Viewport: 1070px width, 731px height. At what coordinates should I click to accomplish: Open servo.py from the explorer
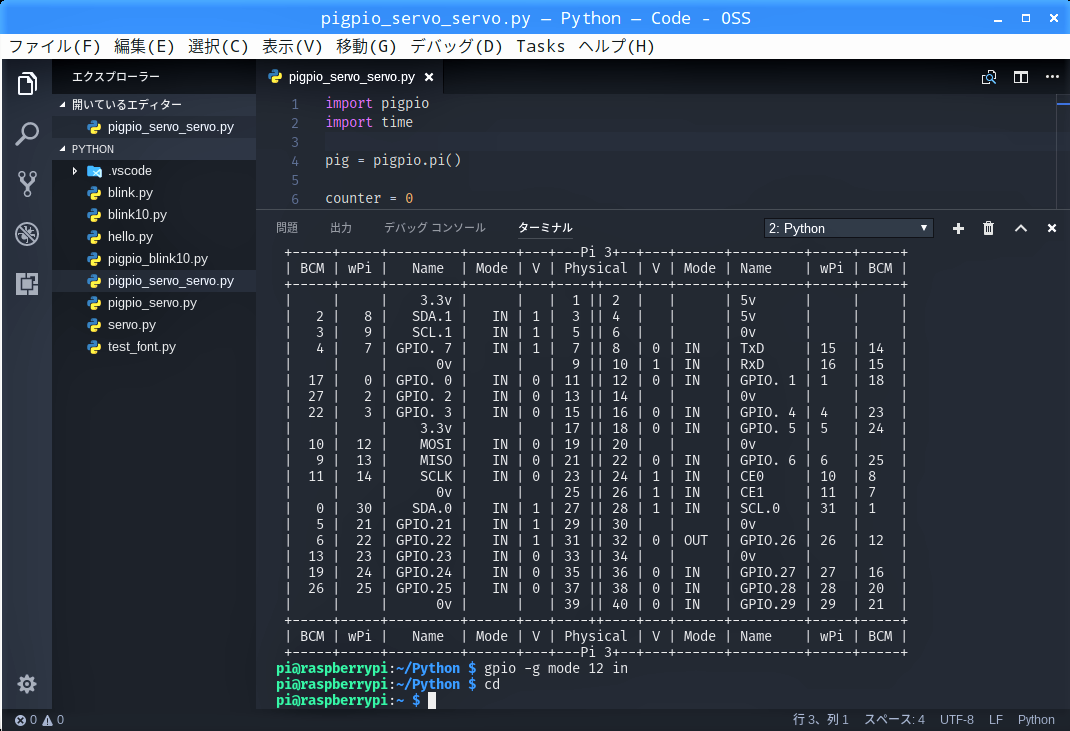point(154,325)
